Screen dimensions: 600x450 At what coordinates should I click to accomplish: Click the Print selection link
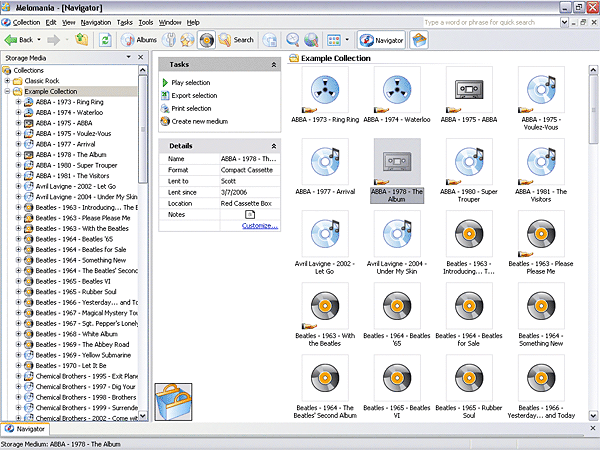click(191, 109)
